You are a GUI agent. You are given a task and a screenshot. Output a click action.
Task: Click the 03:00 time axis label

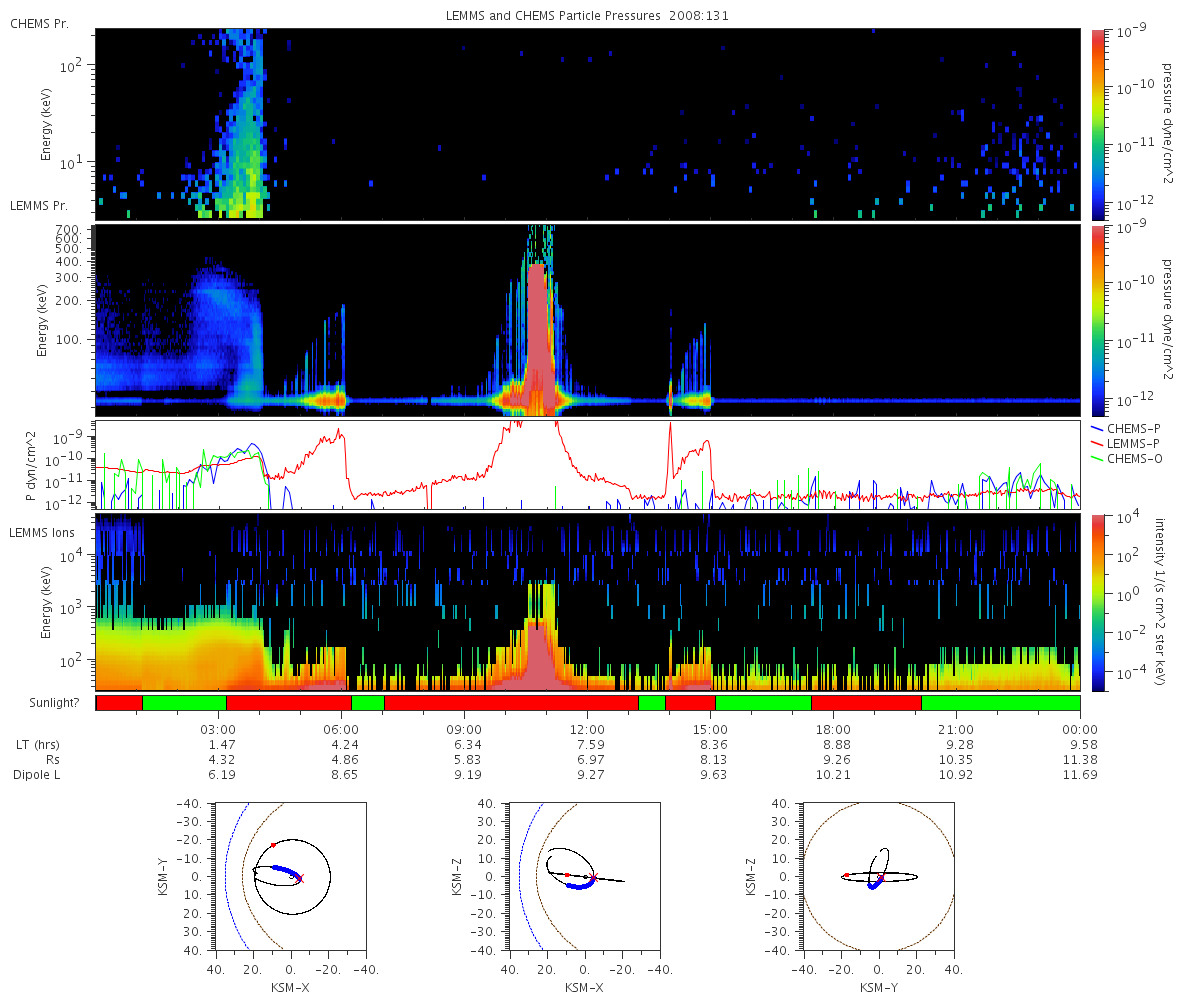click(218, 729)
